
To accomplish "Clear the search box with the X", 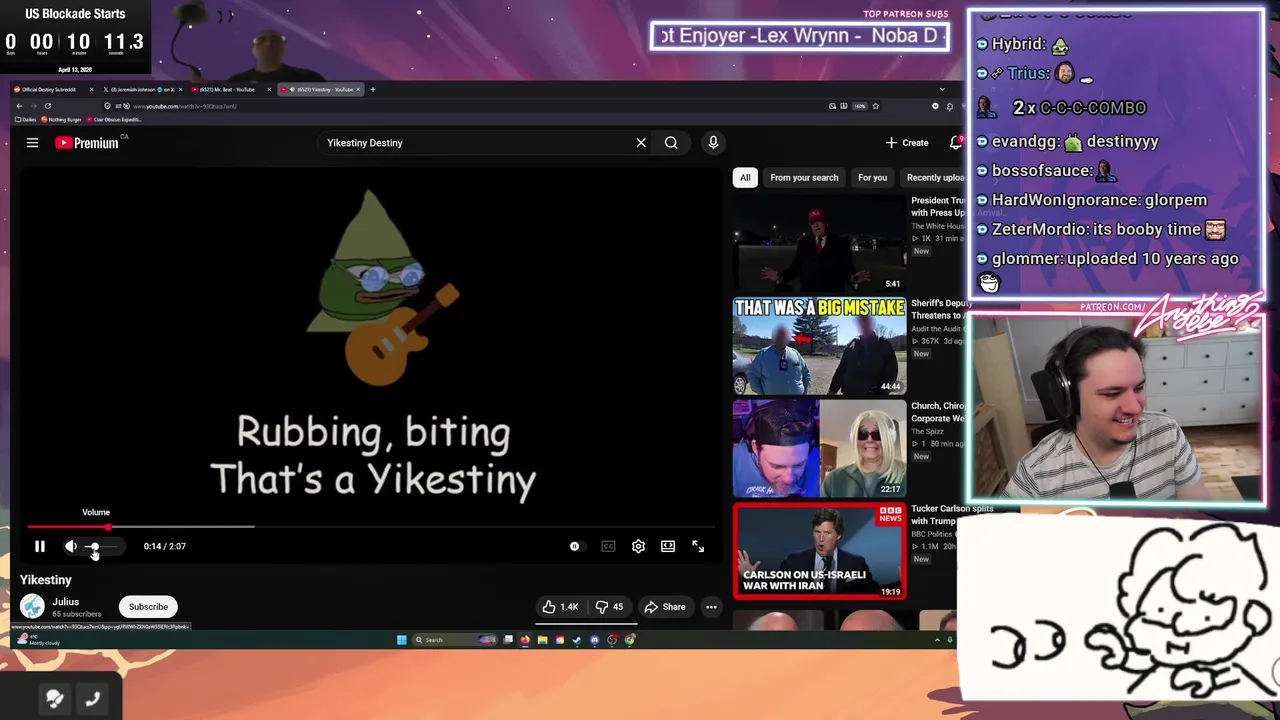I will [x=641, y=143].
